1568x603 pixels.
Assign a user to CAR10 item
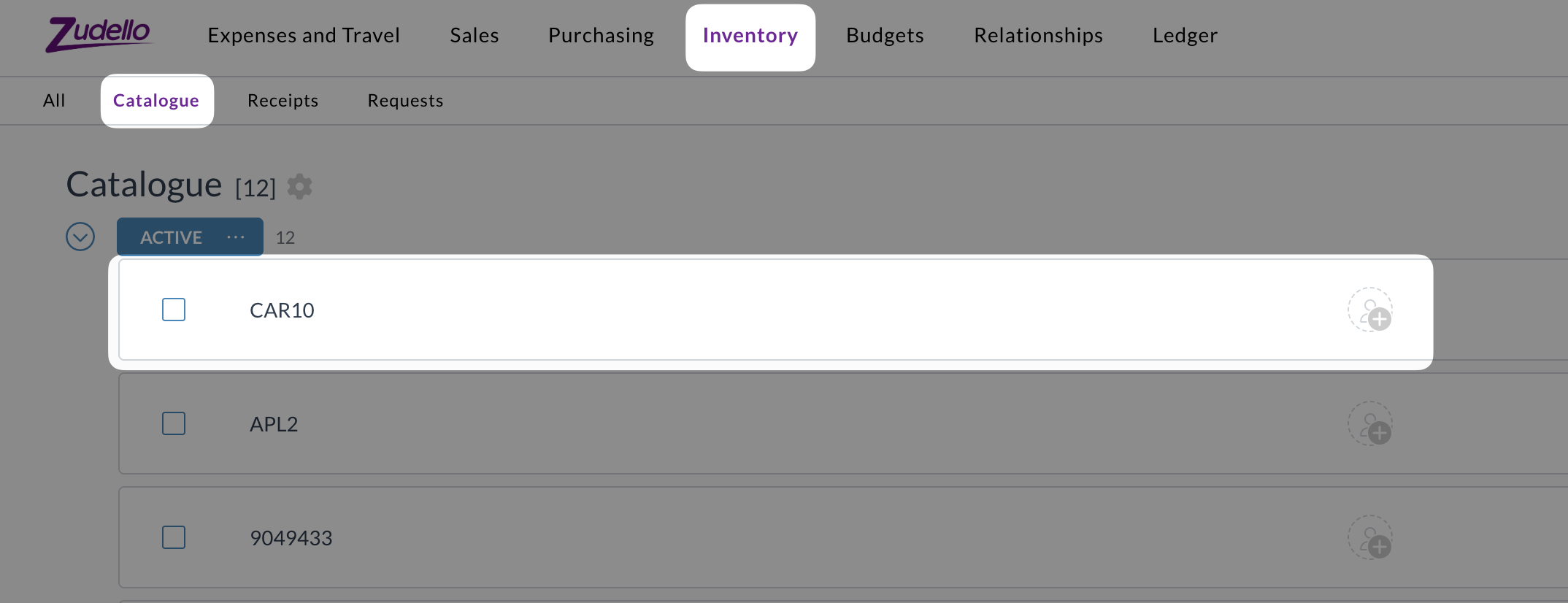coord(1370,310)
